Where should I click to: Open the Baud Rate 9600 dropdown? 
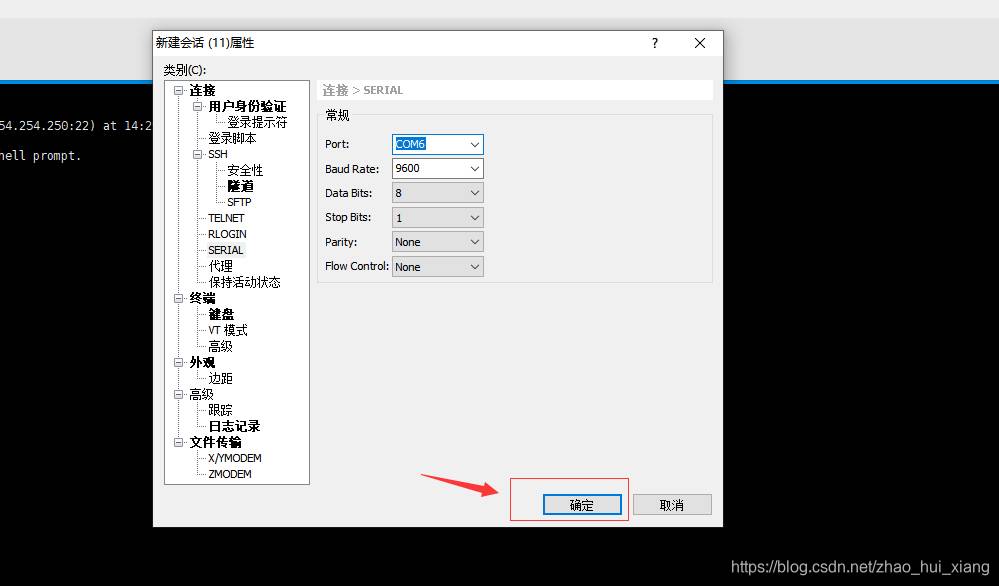475,169
